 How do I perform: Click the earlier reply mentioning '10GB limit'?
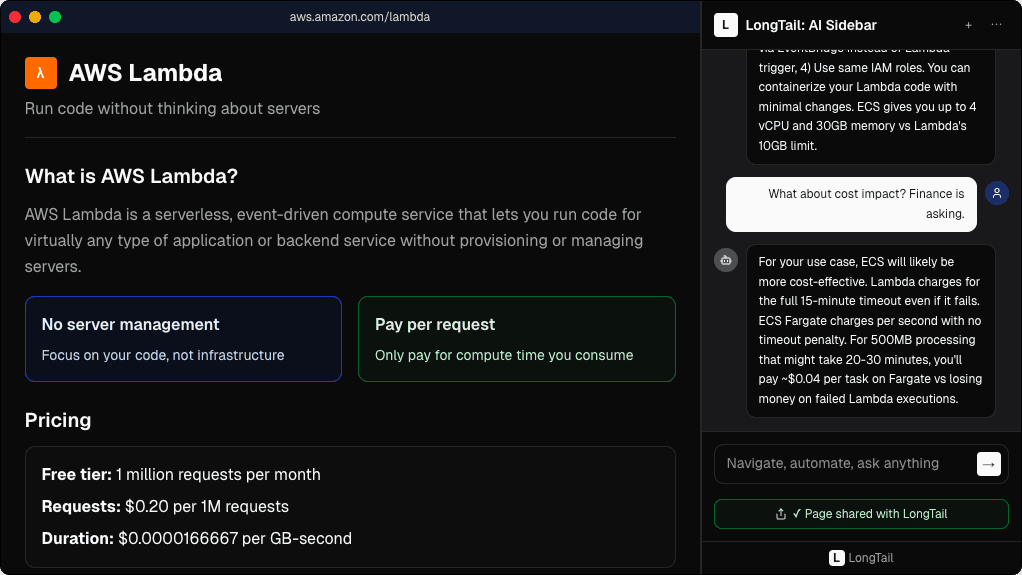pos(871,106)
